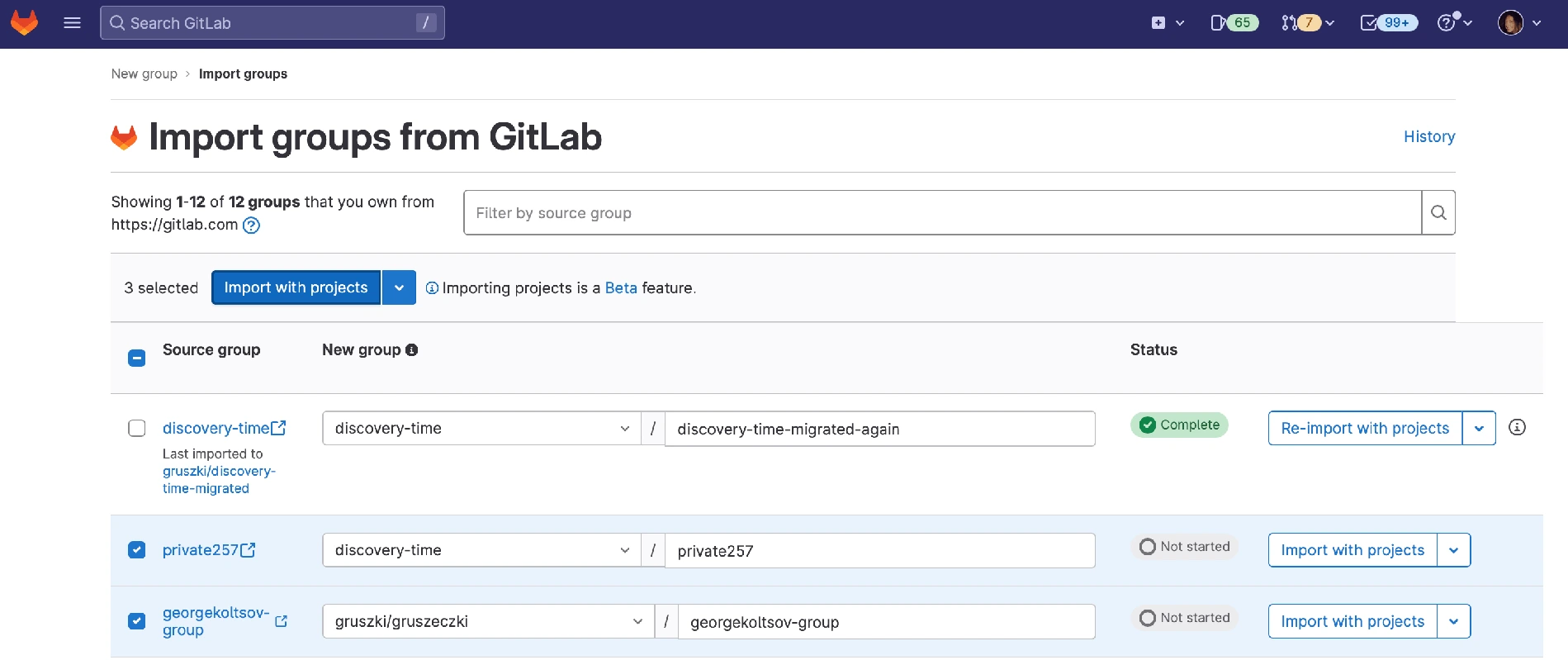
Task: Expand import options arrow for private257
Action: (x=1453, y=549)
